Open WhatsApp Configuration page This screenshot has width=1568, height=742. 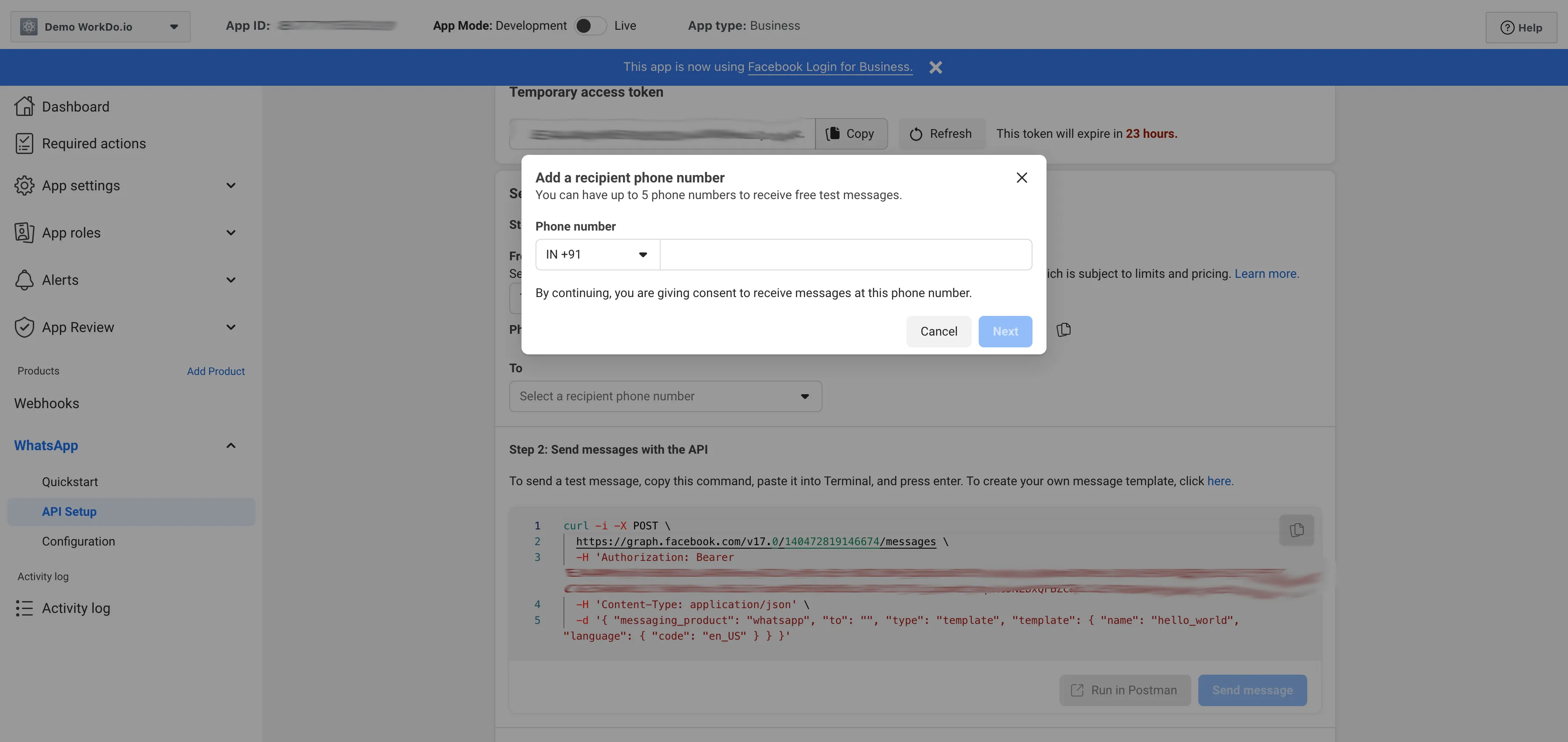78,541
